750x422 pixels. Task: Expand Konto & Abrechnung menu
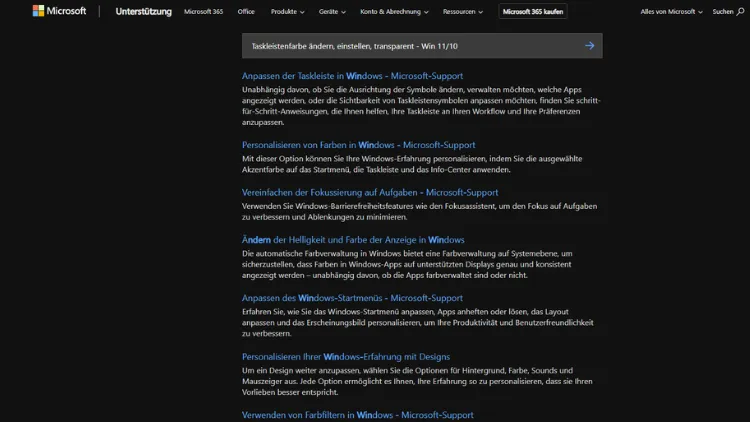(394, 11)
